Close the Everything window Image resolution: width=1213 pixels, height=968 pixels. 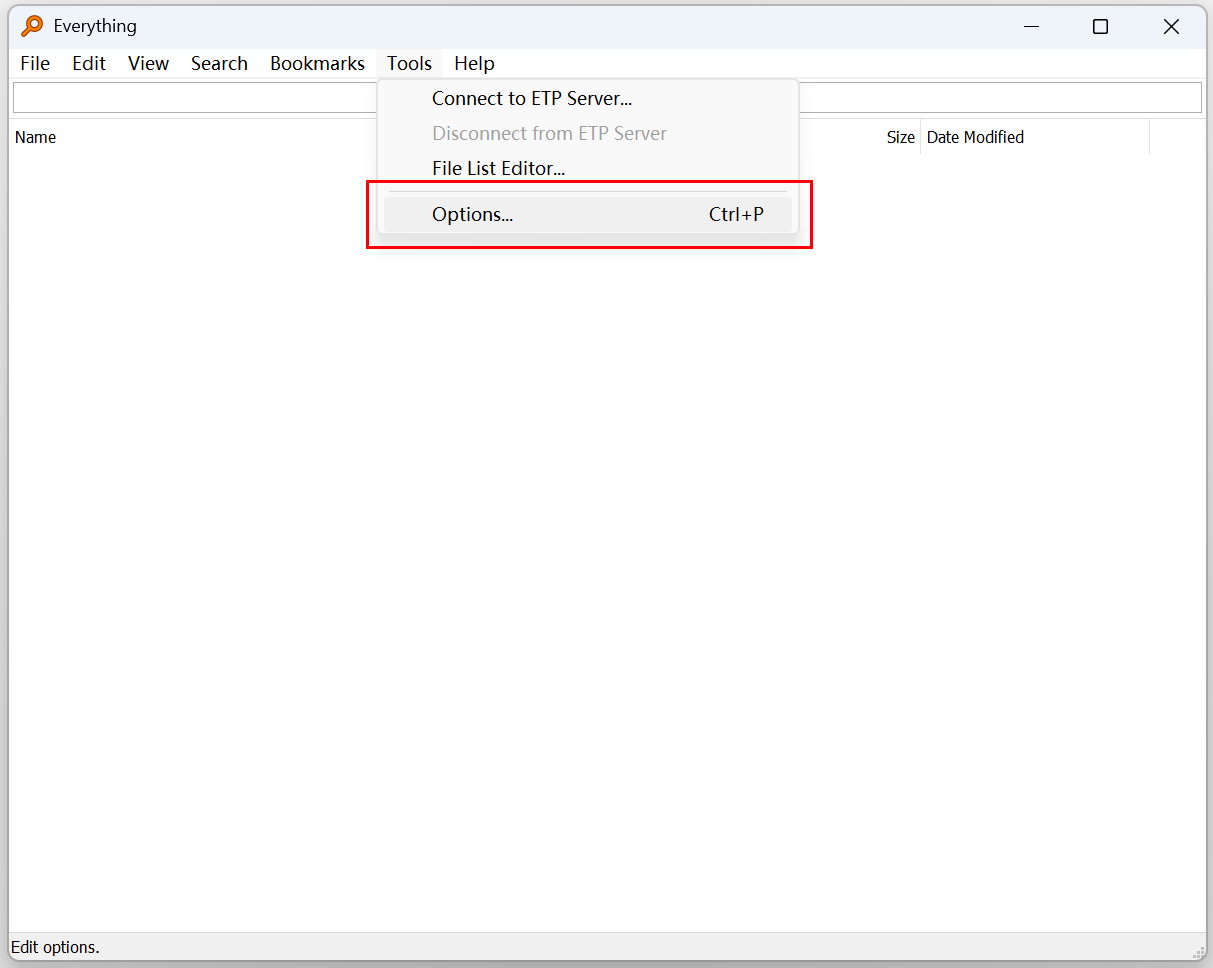[x=1171, y=27]
